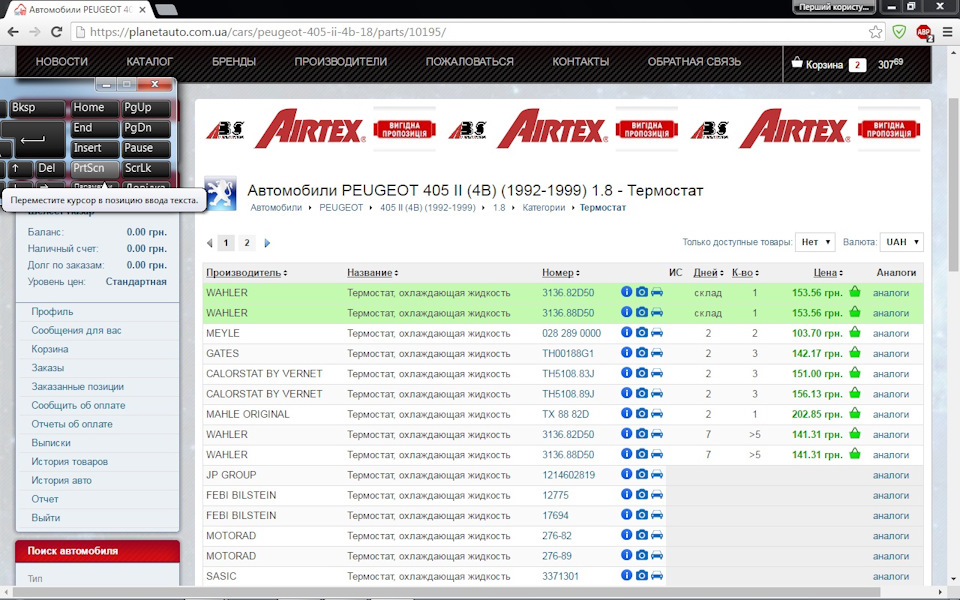Open info icon for CALORSTAT TH5108.89J
Screen dimensions: 960x600
click(x=626, y=393)
